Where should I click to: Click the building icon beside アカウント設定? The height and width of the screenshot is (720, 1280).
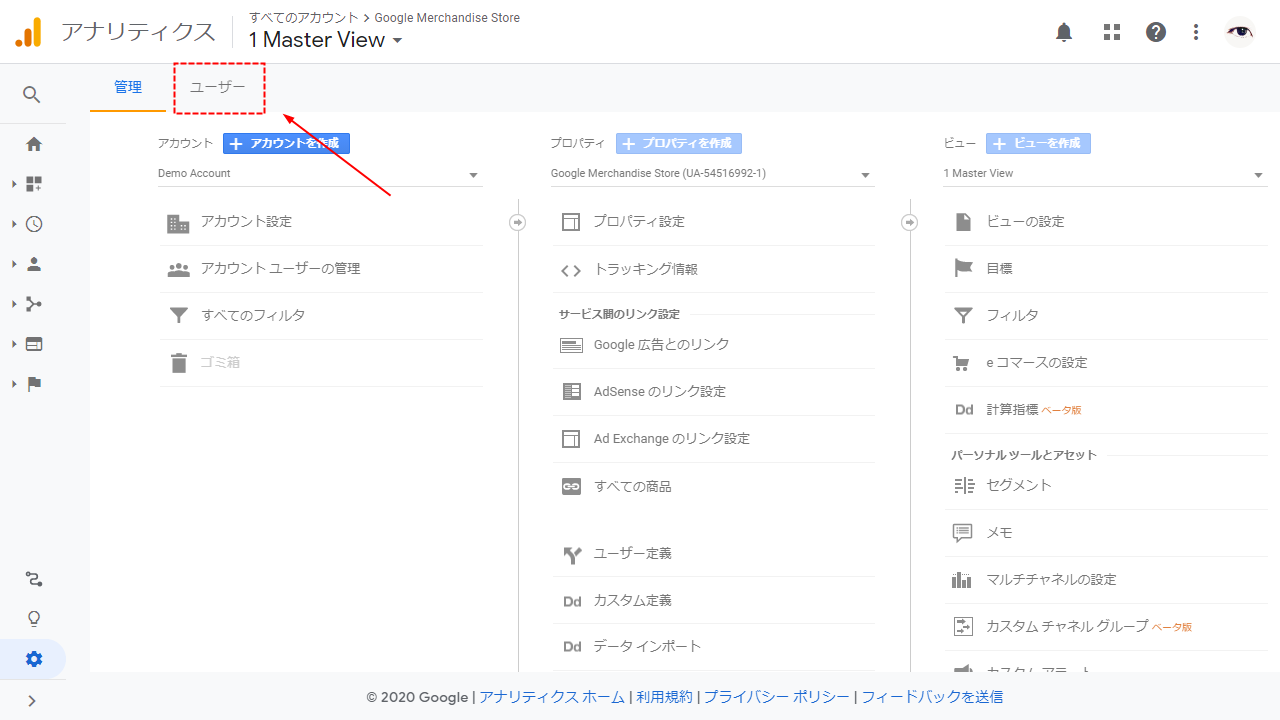178,222
